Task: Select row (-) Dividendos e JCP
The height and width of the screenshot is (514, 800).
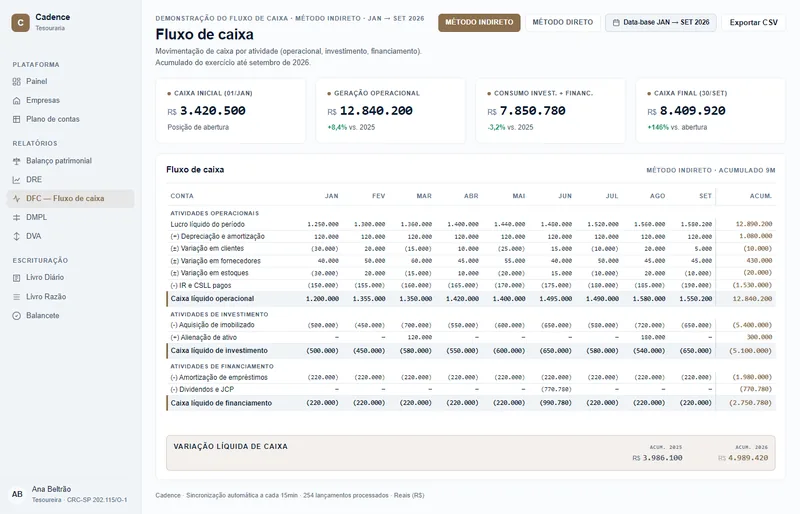Action: 471,389
